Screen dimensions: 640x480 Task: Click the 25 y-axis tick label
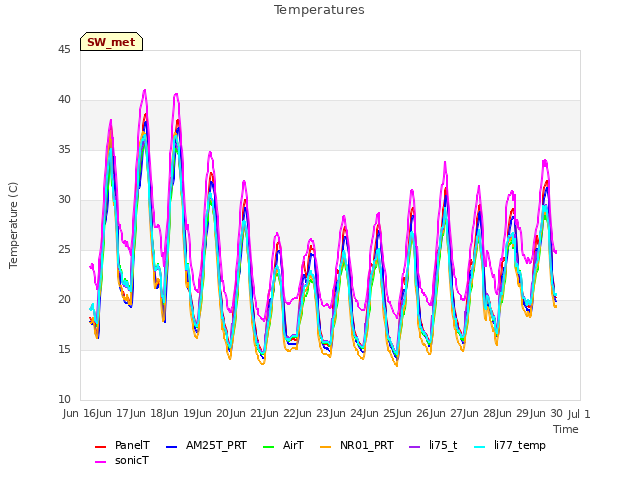[x=64, y=249]
